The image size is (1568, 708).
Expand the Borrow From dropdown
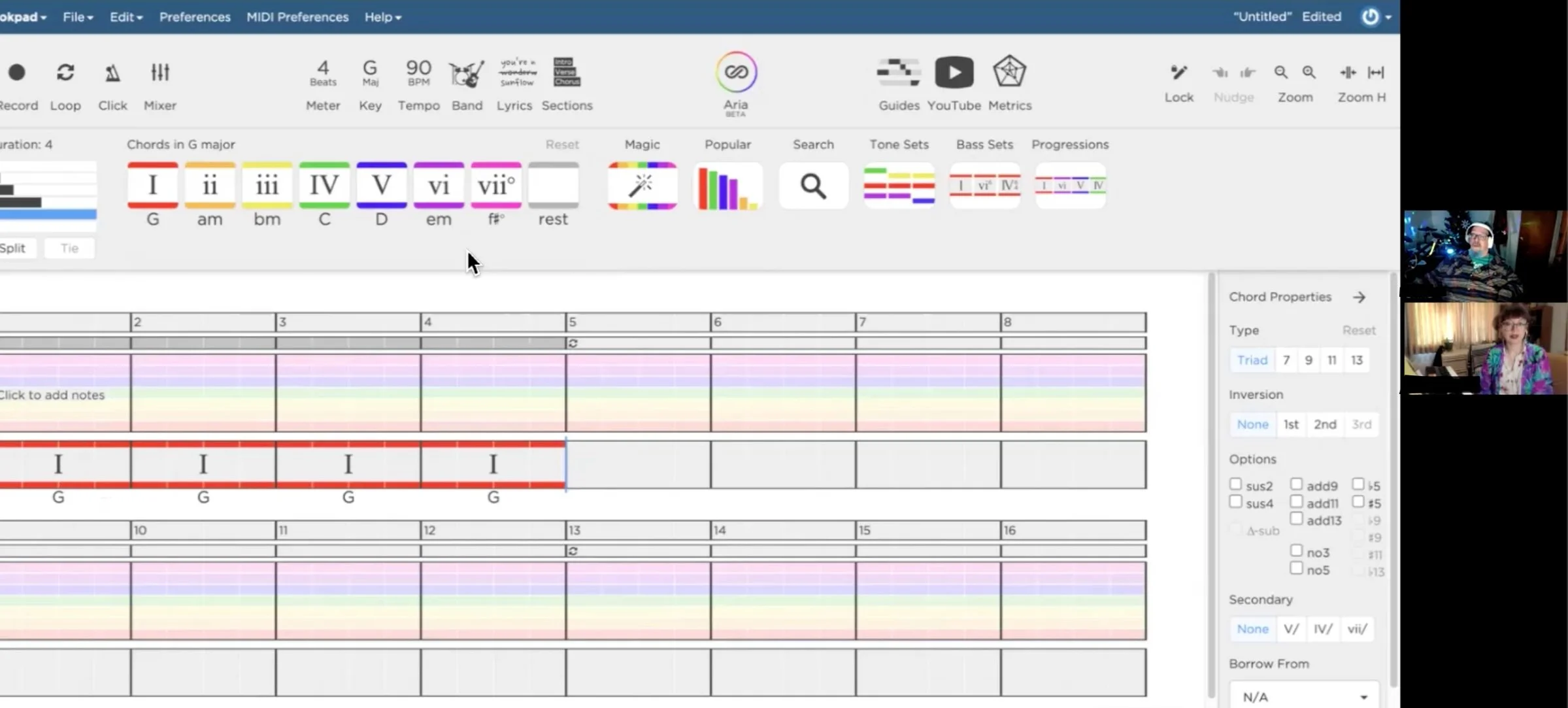click(x=1304, y=696)
